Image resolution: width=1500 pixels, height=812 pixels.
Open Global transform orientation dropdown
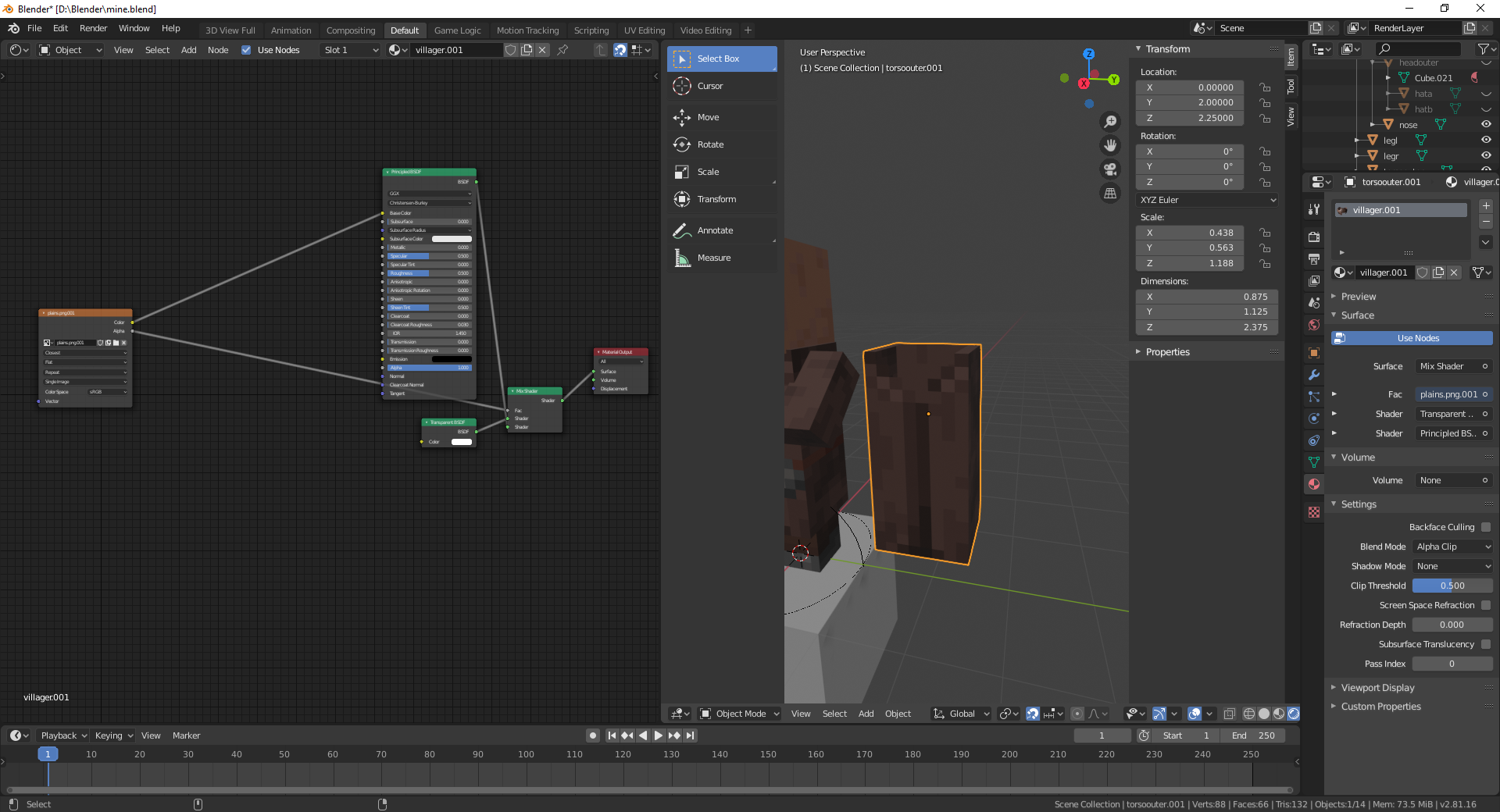click(962, 714)
